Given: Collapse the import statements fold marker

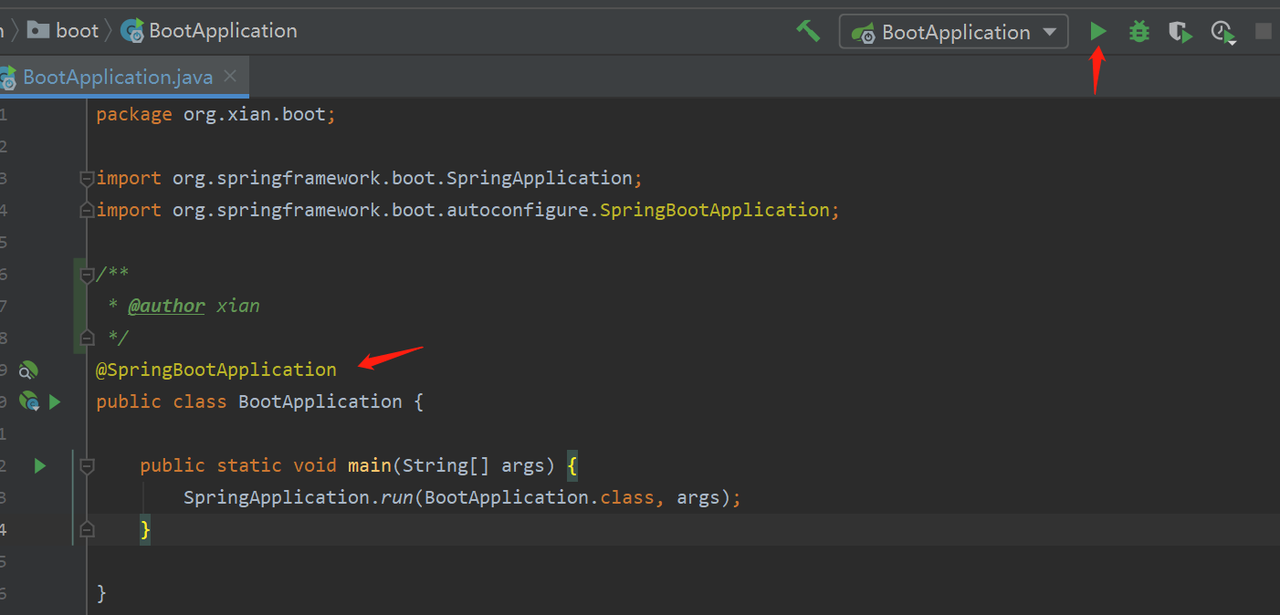Looking at the screenshot, I should pos(87,179).
